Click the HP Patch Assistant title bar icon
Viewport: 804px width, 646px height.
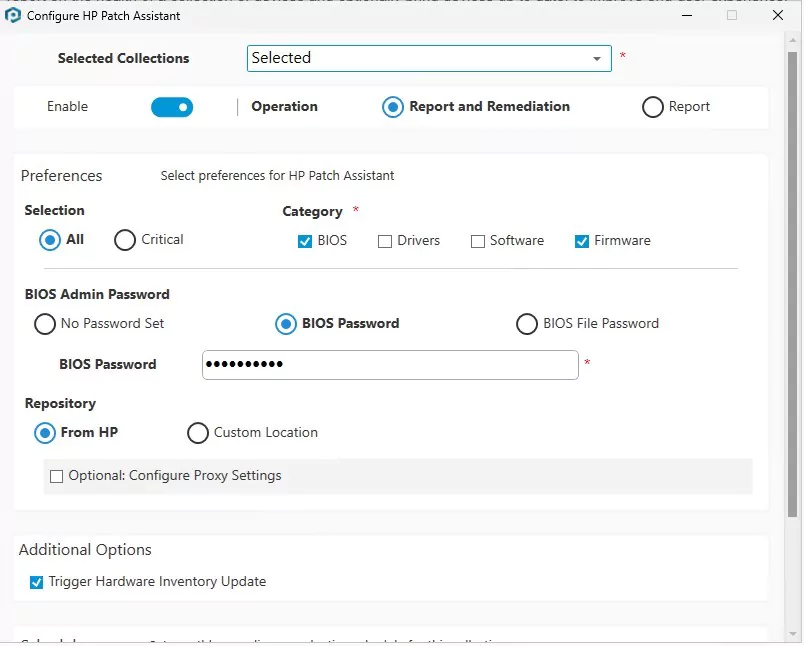[x=13, y=15]
